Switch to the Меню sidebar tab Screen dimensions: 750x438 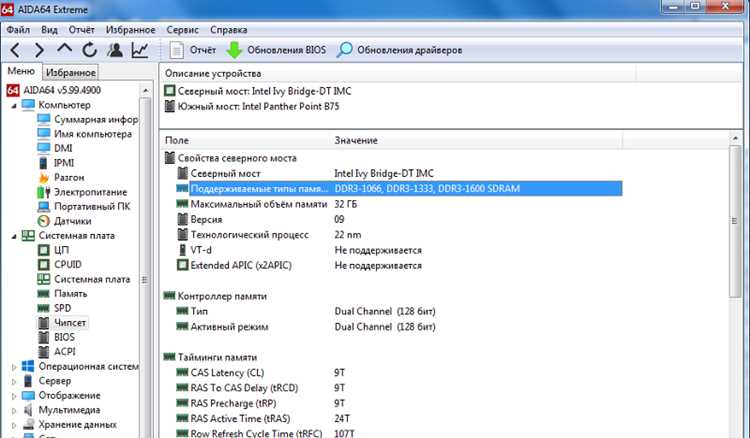click(x=21, y=71)
